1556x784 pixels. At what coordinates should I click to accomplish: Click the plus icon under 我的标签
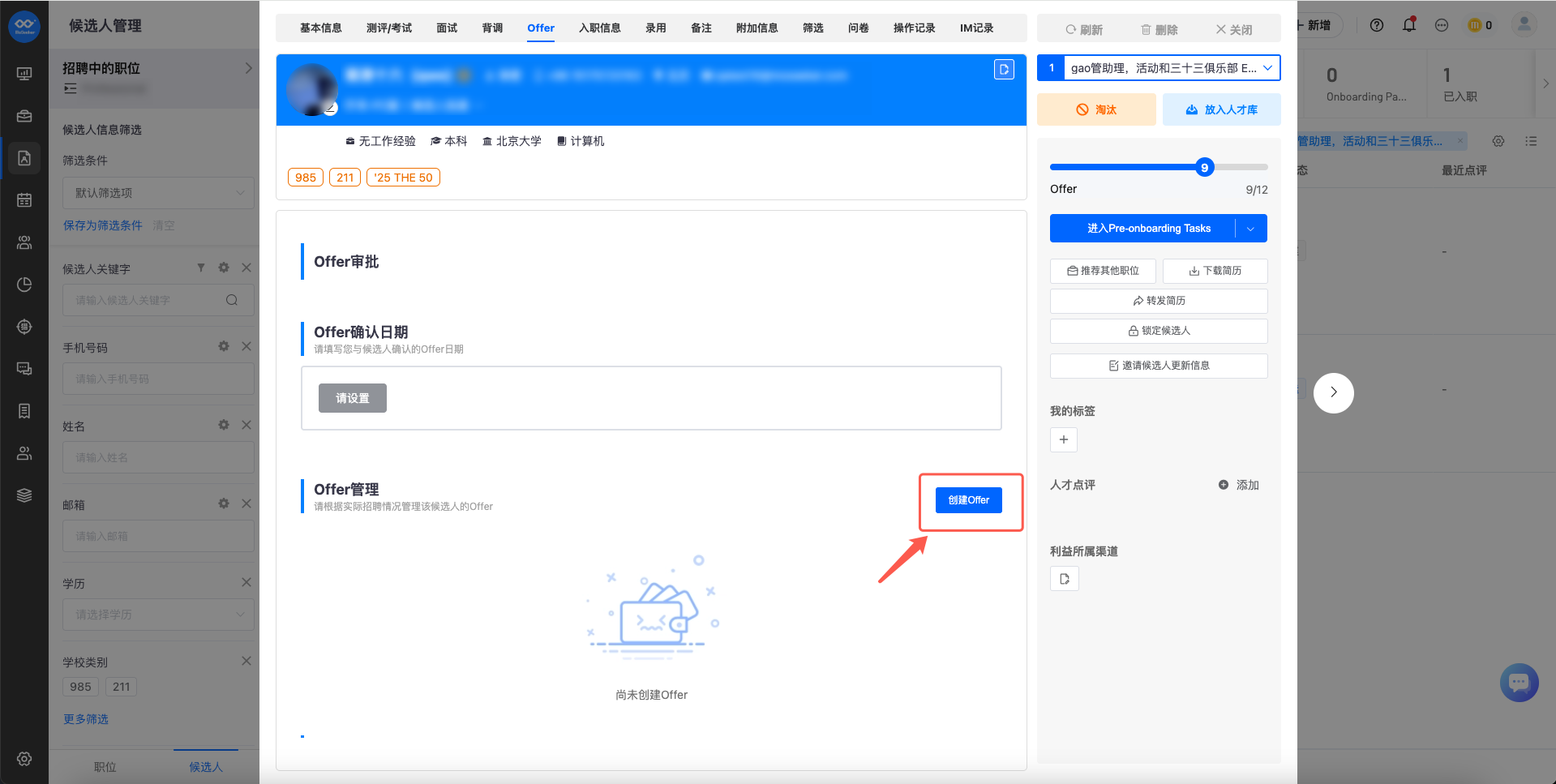pos(1064,439)
